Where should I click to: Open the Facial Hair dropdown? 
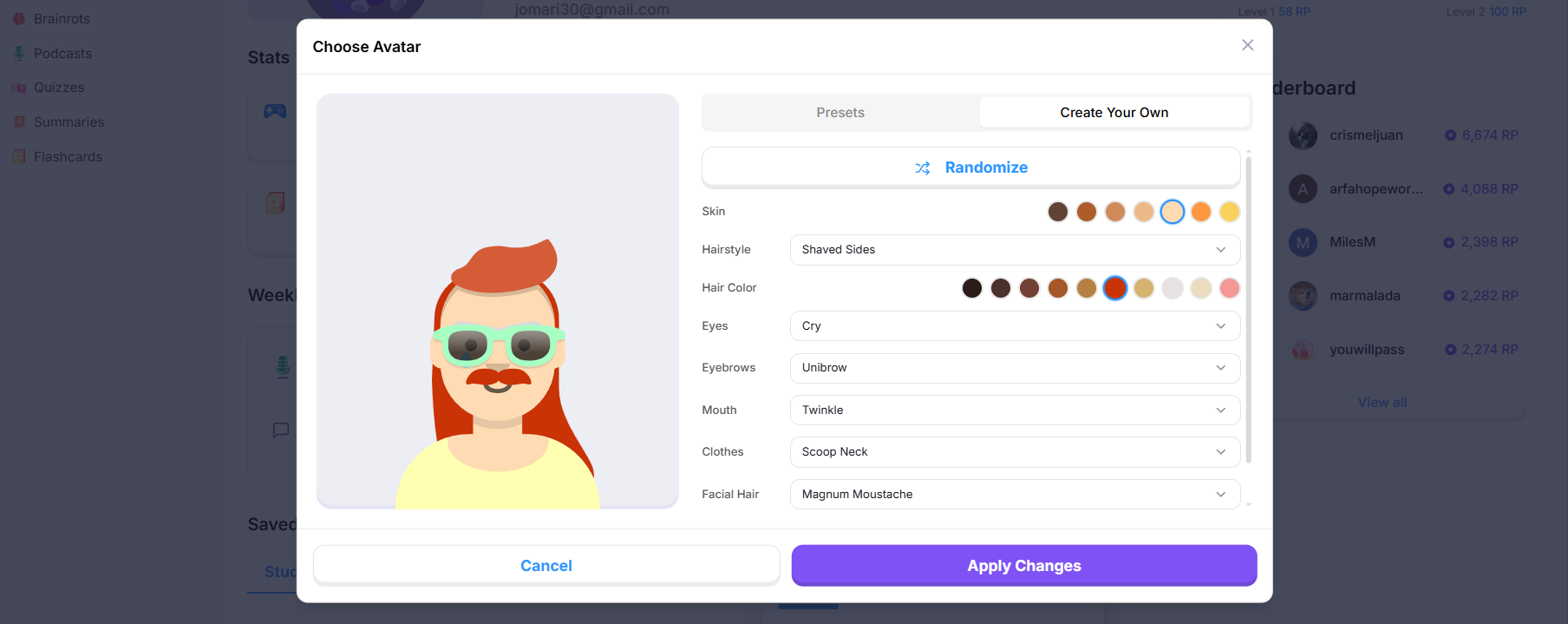coord(1014,495)
